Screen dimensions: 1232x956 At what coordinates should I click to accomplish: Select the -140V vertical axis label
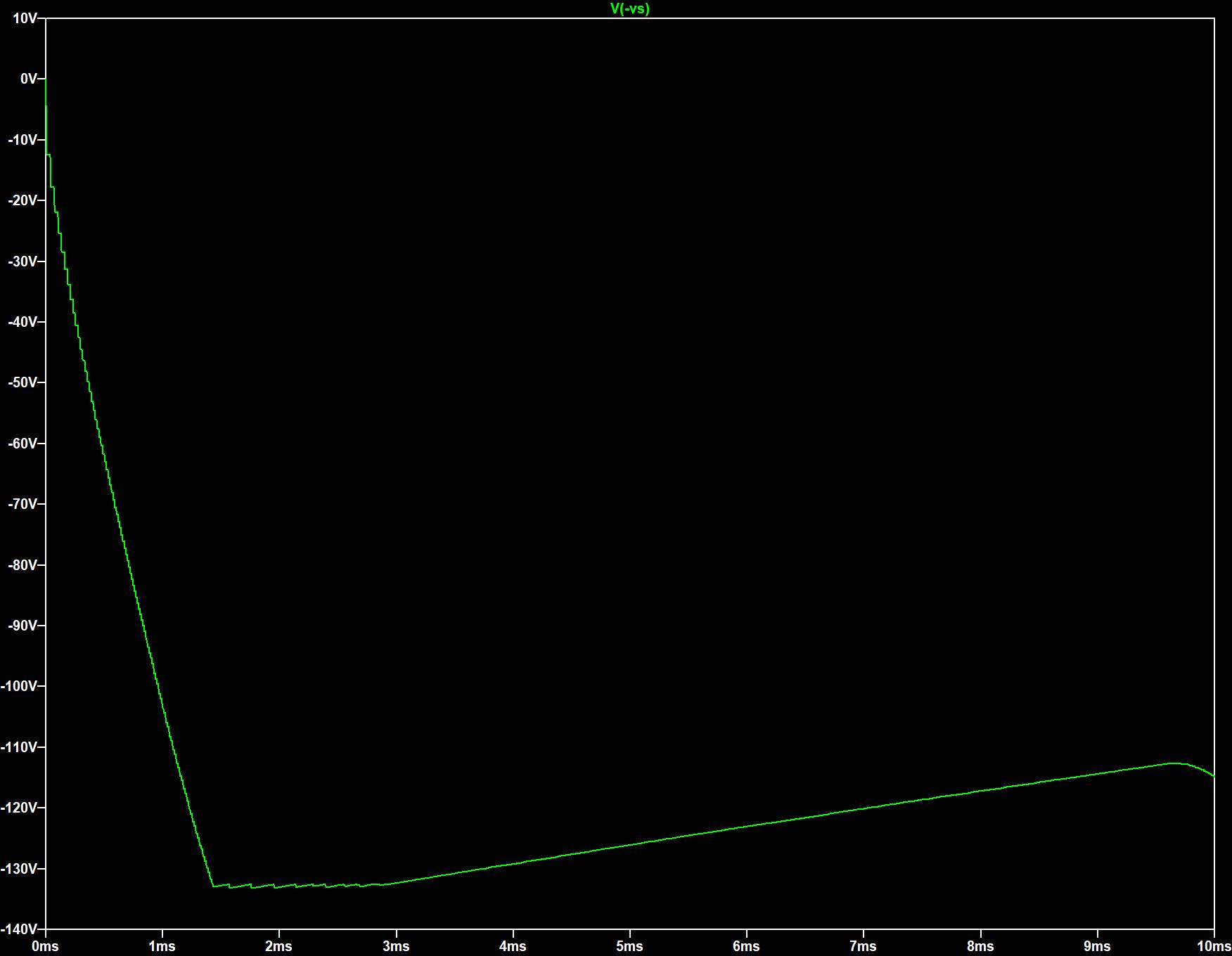tap(20, 929)
